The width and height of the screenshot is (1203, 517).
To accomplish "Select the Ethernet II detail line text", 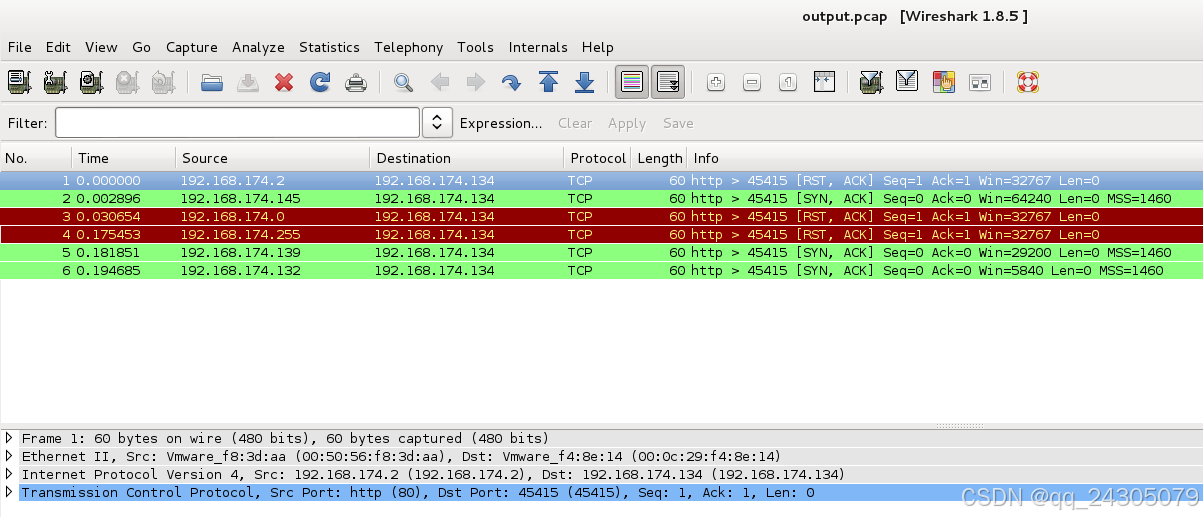I will (401, 456).
